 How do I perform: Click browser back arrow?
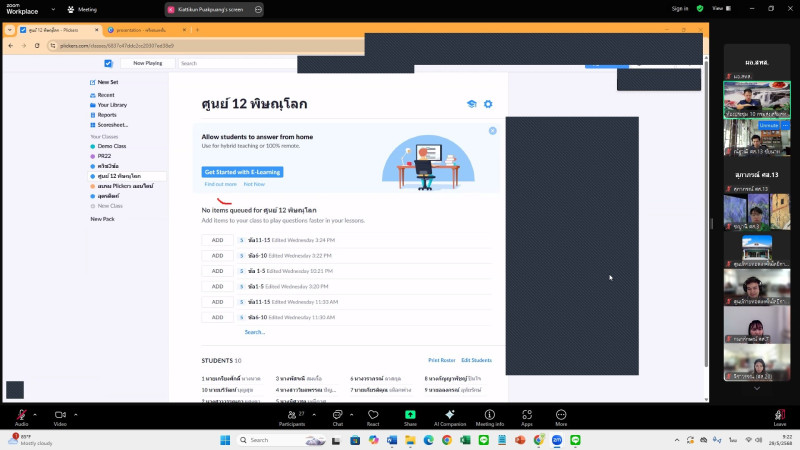11,46
